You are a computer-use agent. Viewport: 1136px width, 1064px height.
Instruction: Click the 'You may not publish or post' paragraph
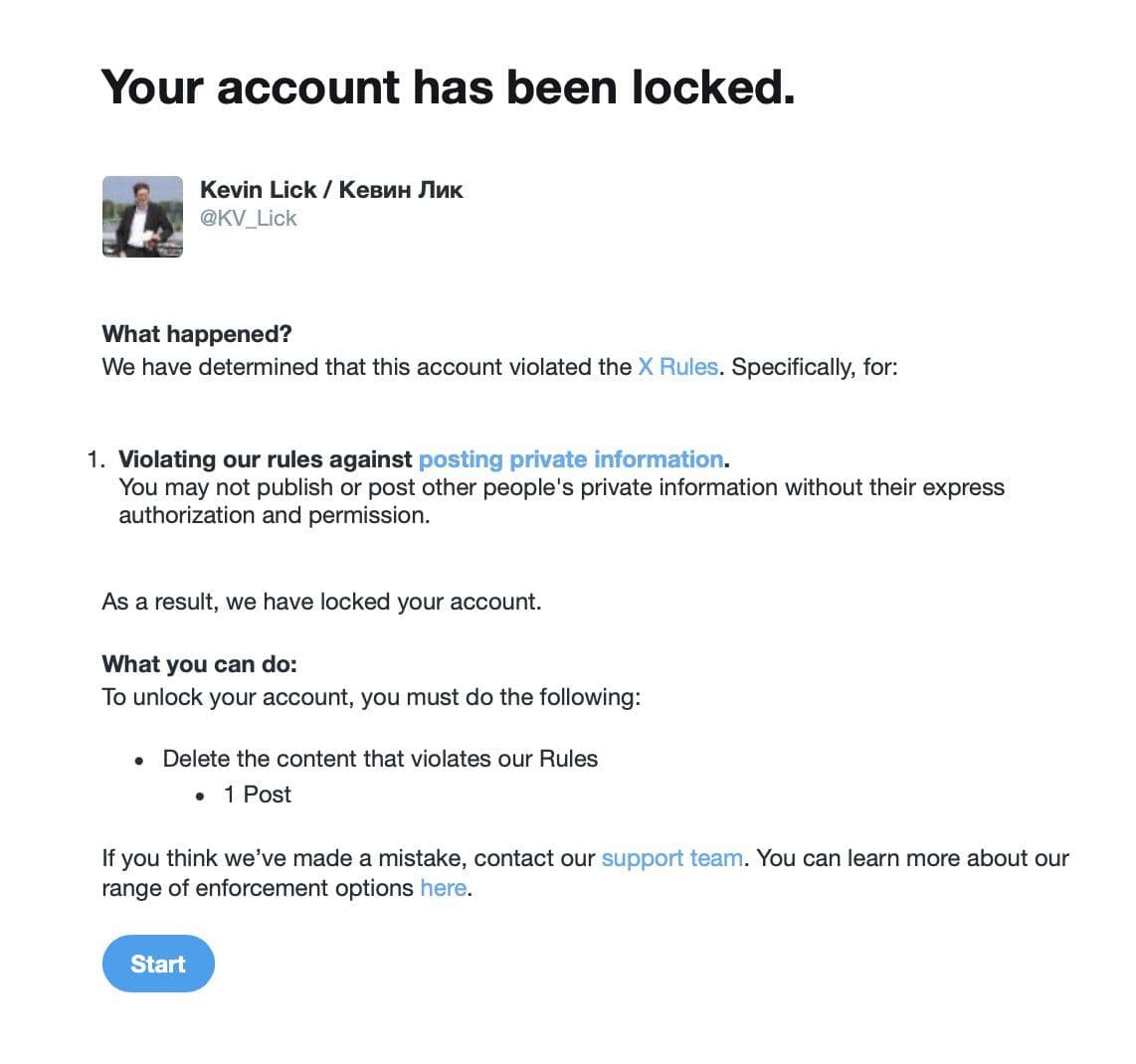[x=561, y=501]
